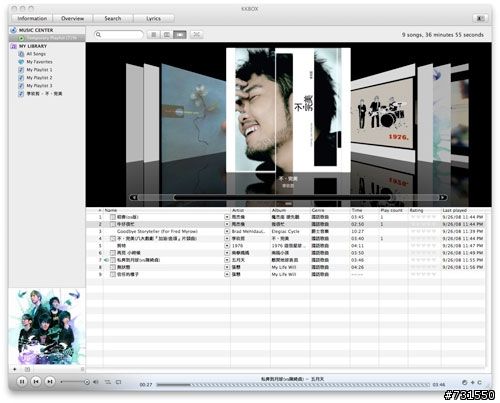Sort by the Artist column header
Image resolution: width=500 pixels, height=403 pixels.
pos(250,210)
